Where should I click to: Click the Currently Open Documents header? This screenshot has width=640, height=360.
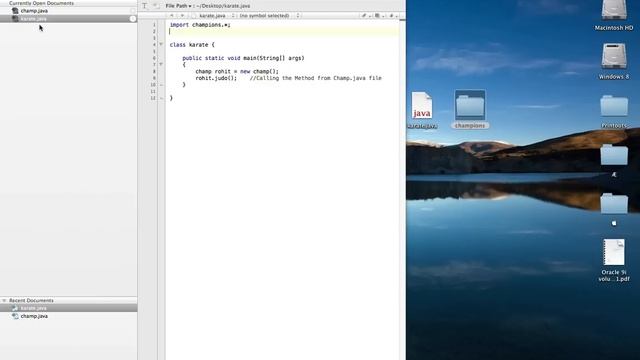pos(41,3)
